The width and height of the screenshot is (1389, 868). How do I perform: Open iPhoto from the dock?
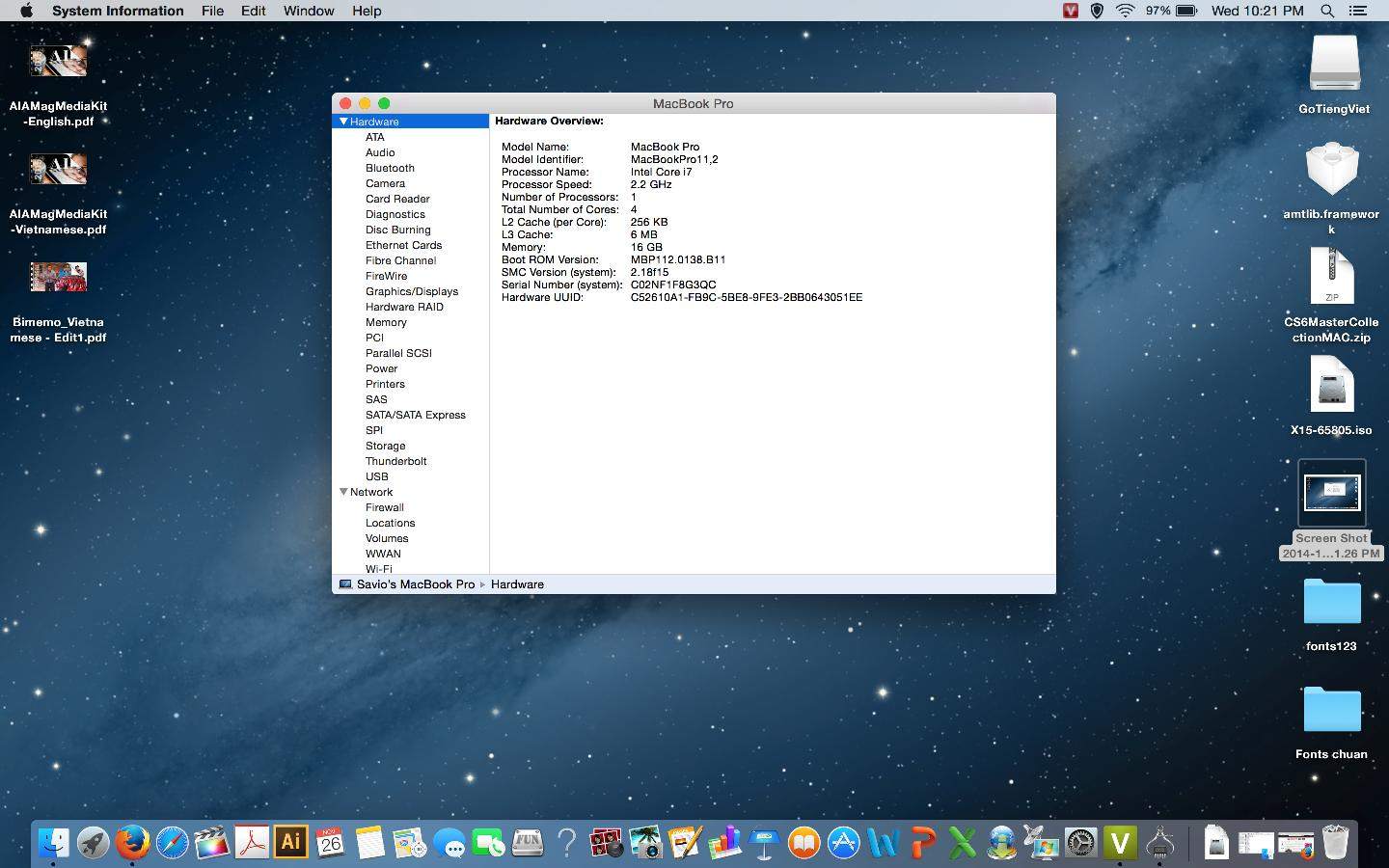(x=646, y=843)
